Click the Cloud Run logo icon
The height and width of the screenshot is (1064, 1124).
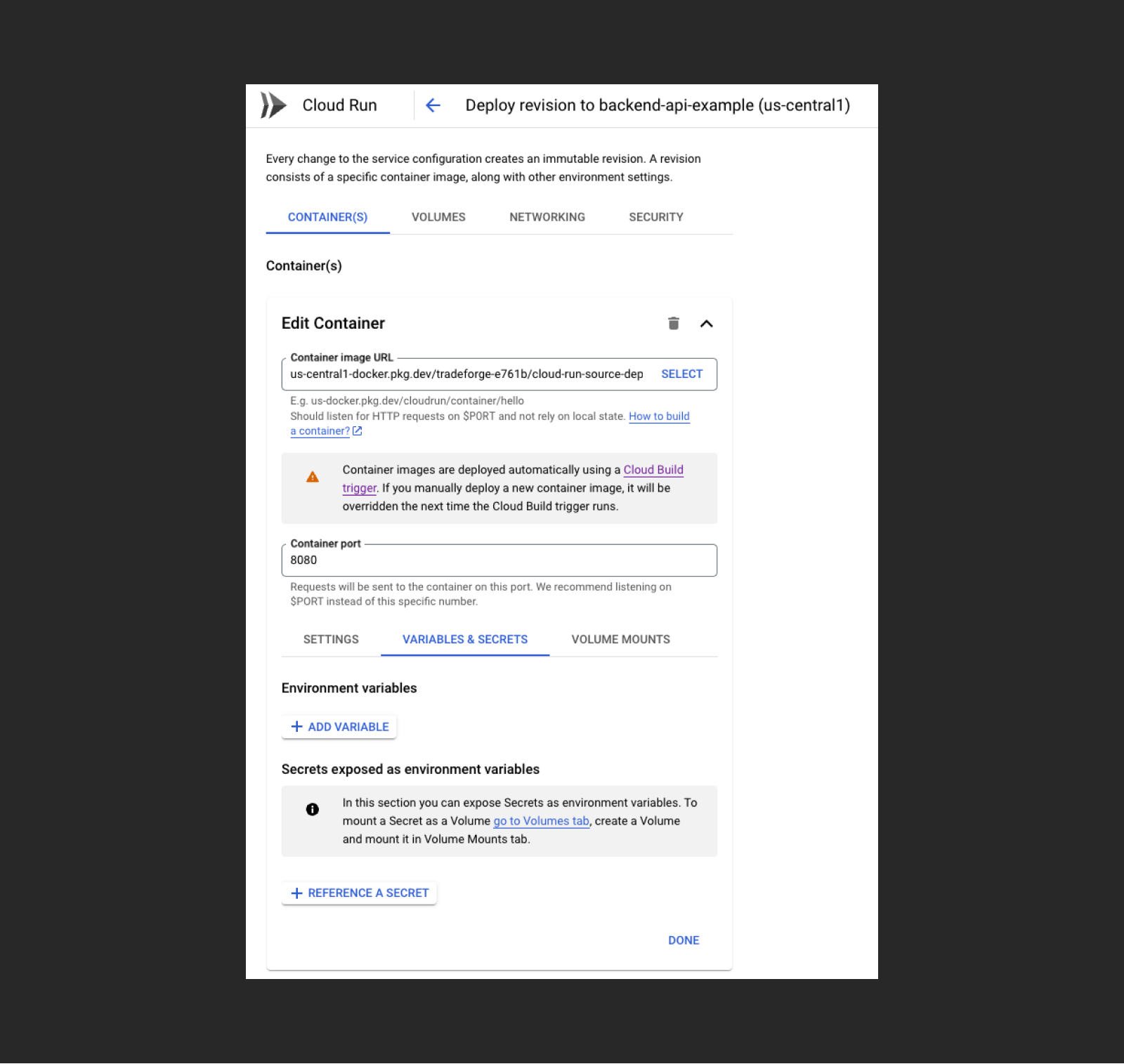pyautogui.click(x=273, y=105)
